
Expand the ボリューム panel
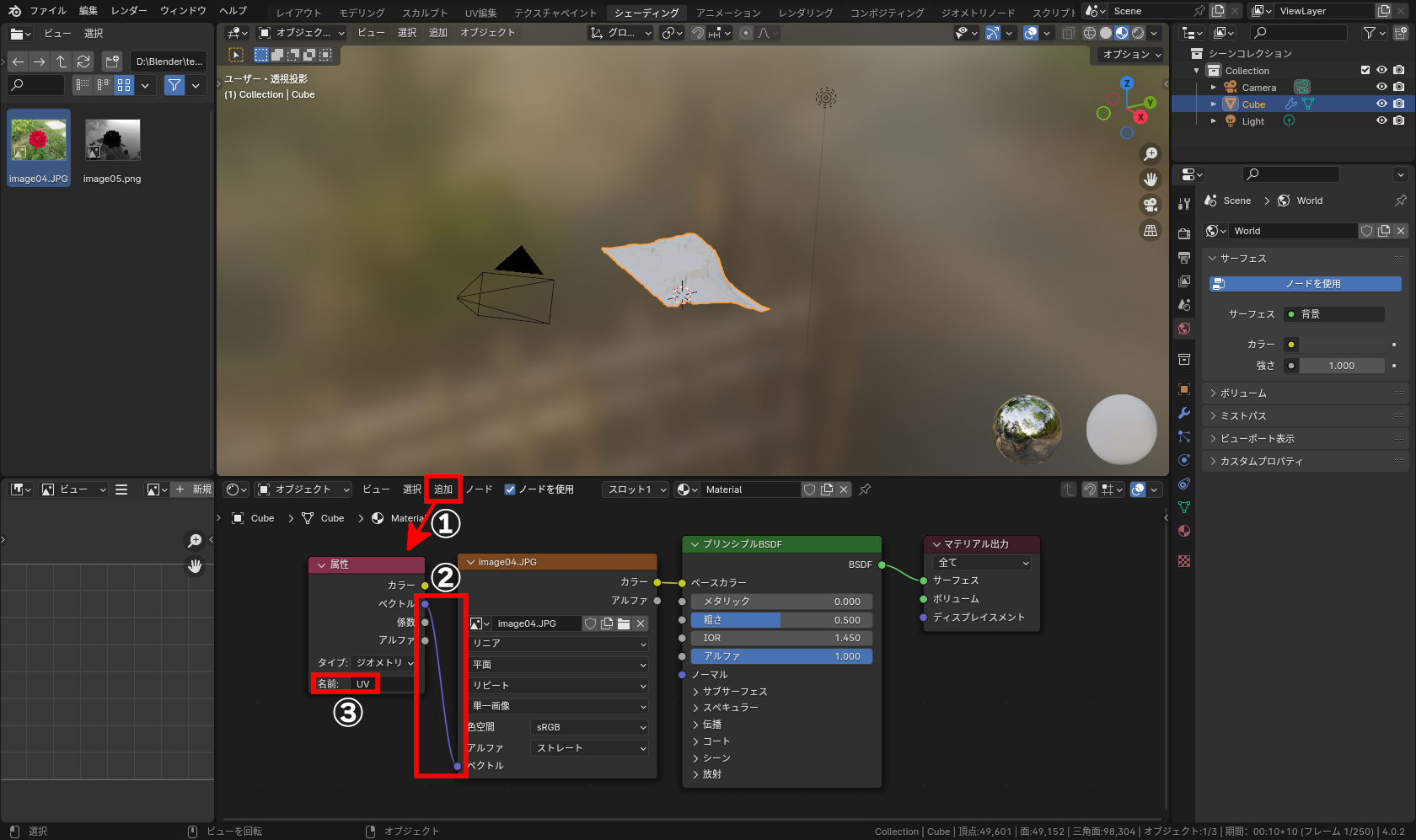pyautogui.click(x=1305, y=393)
